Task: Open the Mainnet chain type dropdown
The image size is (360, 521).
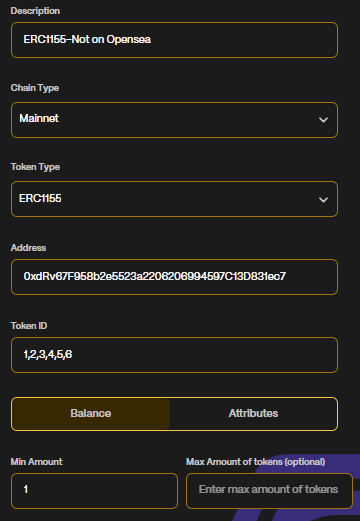Action: [174, 120]
